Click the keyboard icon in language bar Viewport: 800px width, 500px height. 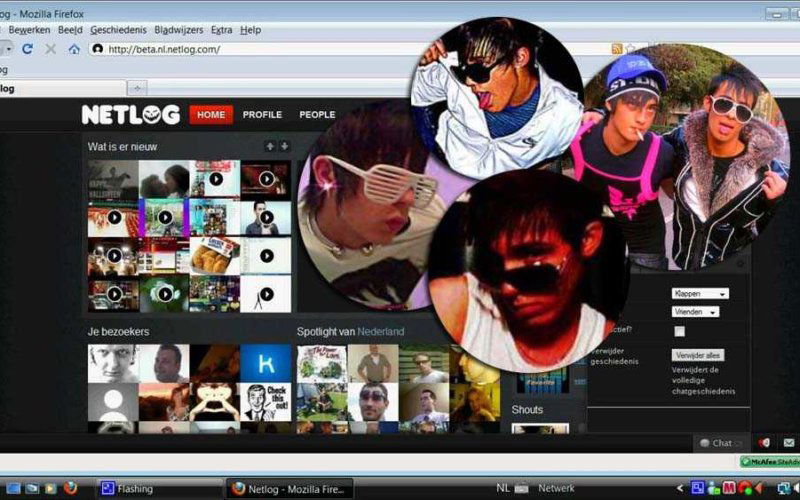point(521,488)
